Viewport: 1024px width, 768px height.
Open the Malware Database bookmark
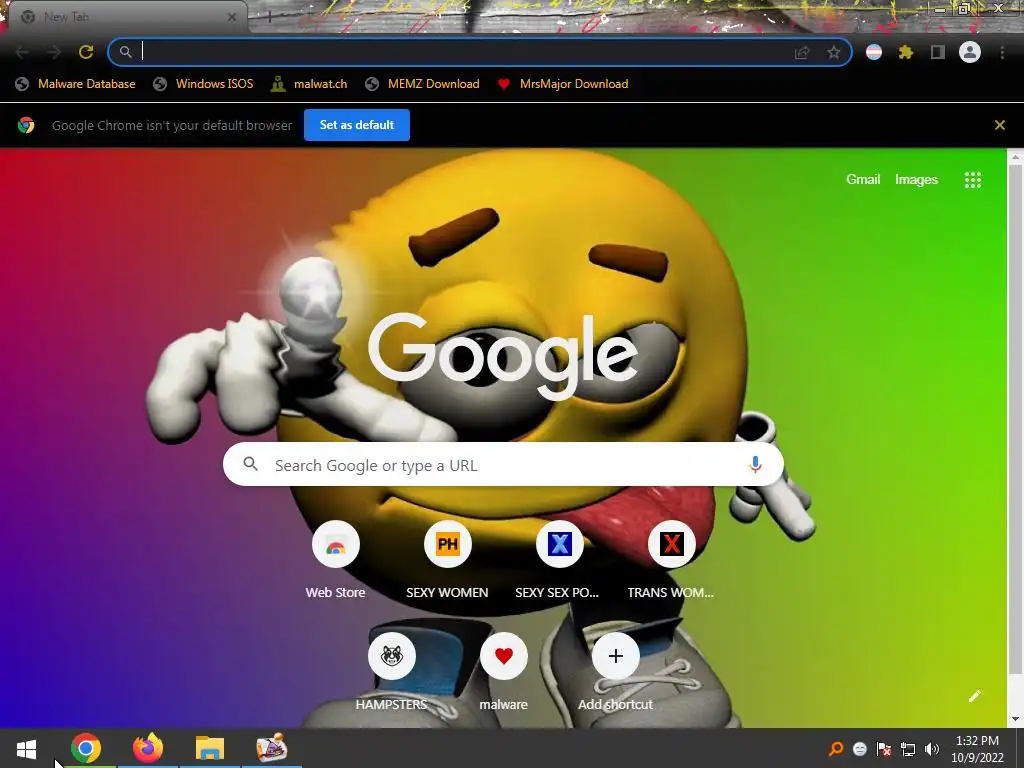[76, 84]
